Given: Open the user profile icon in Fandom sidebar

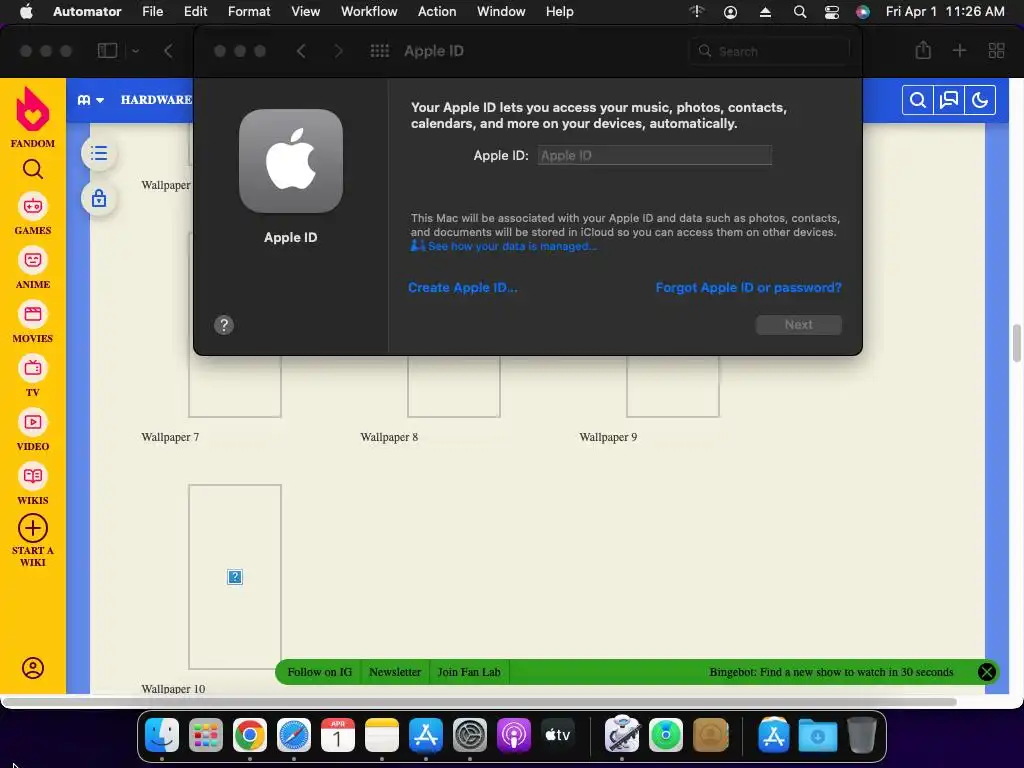Looking at the screenshot, I should tap(33, 668).
